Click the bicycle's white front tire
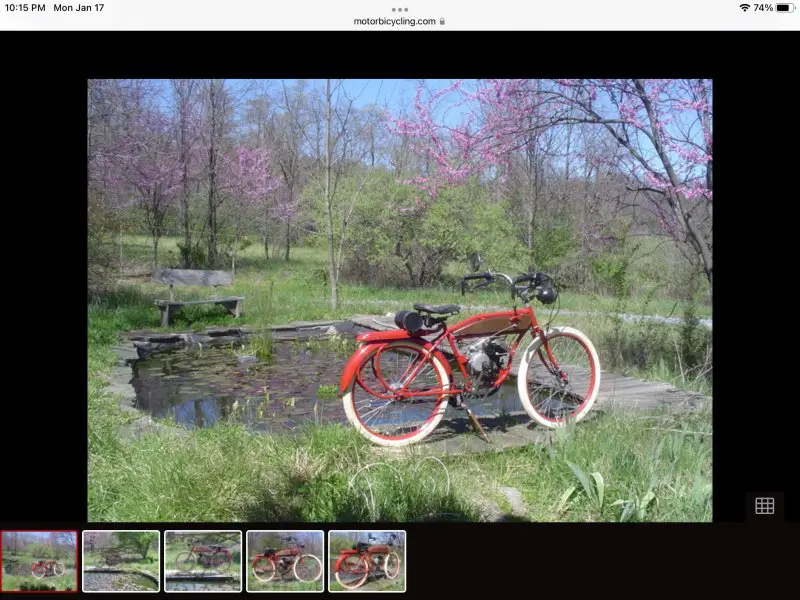The height and width of the screenshot is (600, 800). pos(558,376)
